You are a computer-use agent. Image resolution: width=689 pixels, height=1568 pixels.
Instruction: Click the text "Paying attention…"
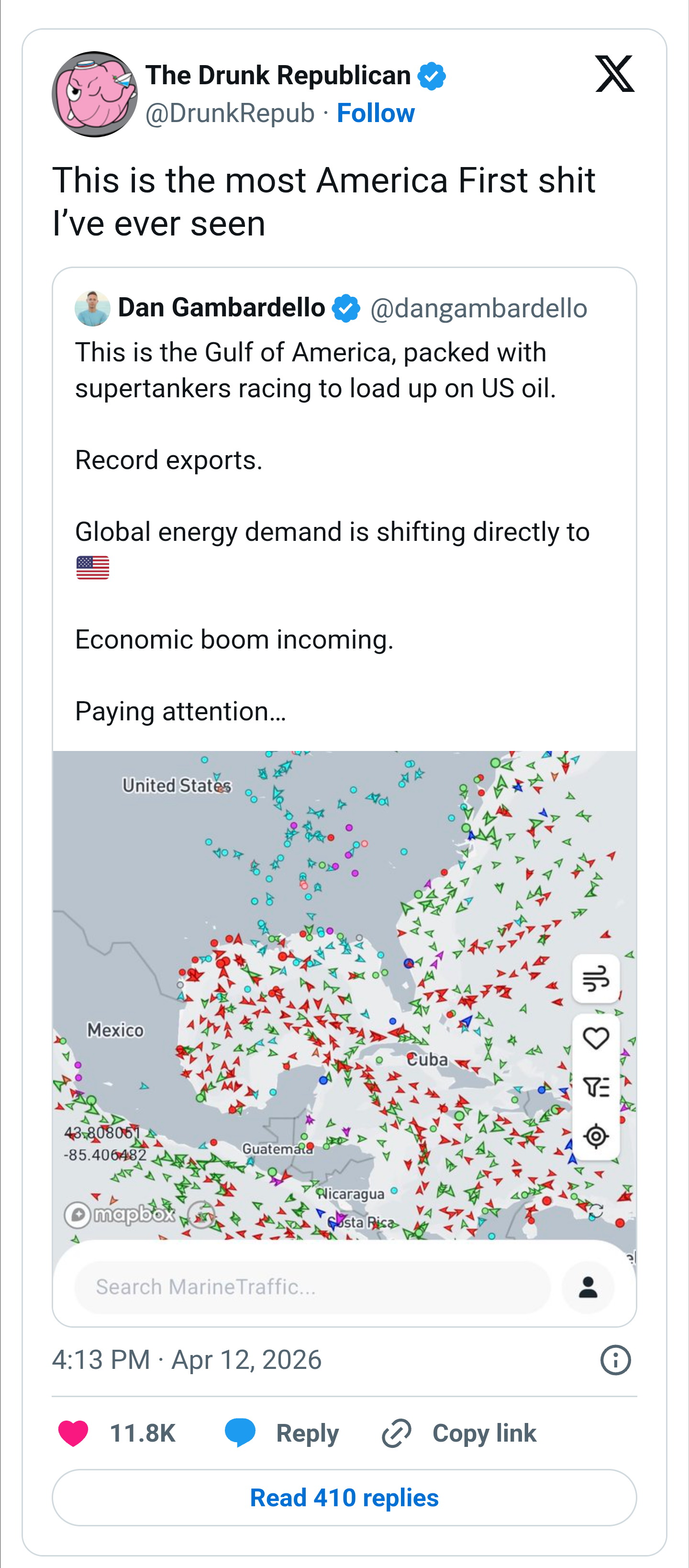click(181, 712)
